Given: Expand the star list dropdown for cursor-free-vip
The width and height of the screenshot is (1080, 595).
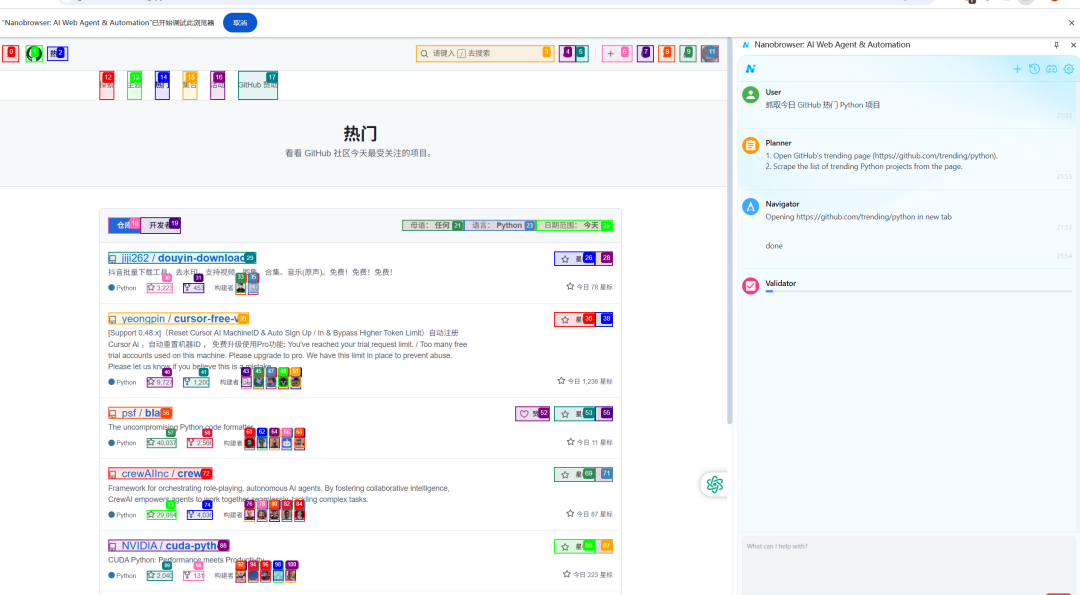Looking at the screenshot, I should click(x=605, y=319).
